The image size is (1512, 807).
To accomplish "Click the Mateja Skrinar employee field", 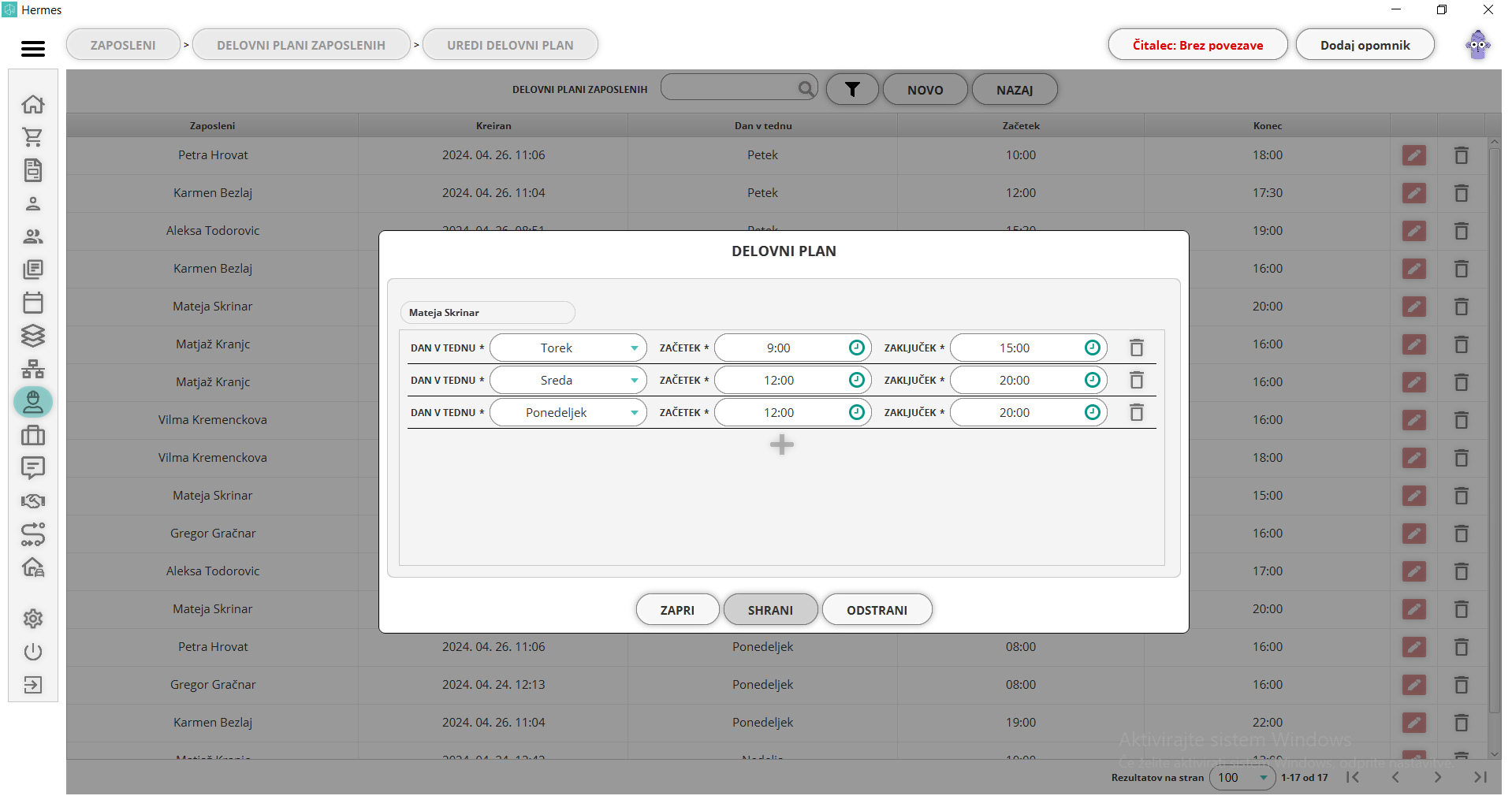I will (488, 313).
